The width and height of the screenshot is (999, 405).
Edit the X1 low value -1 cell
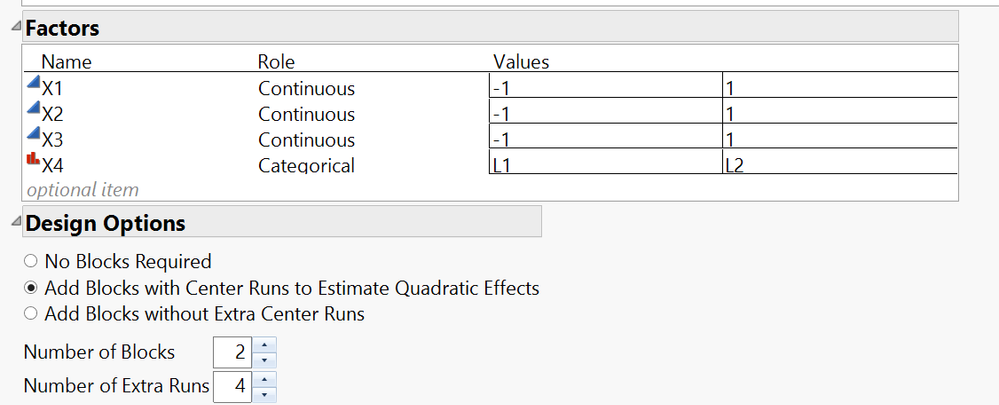click(x=605, y=85)
